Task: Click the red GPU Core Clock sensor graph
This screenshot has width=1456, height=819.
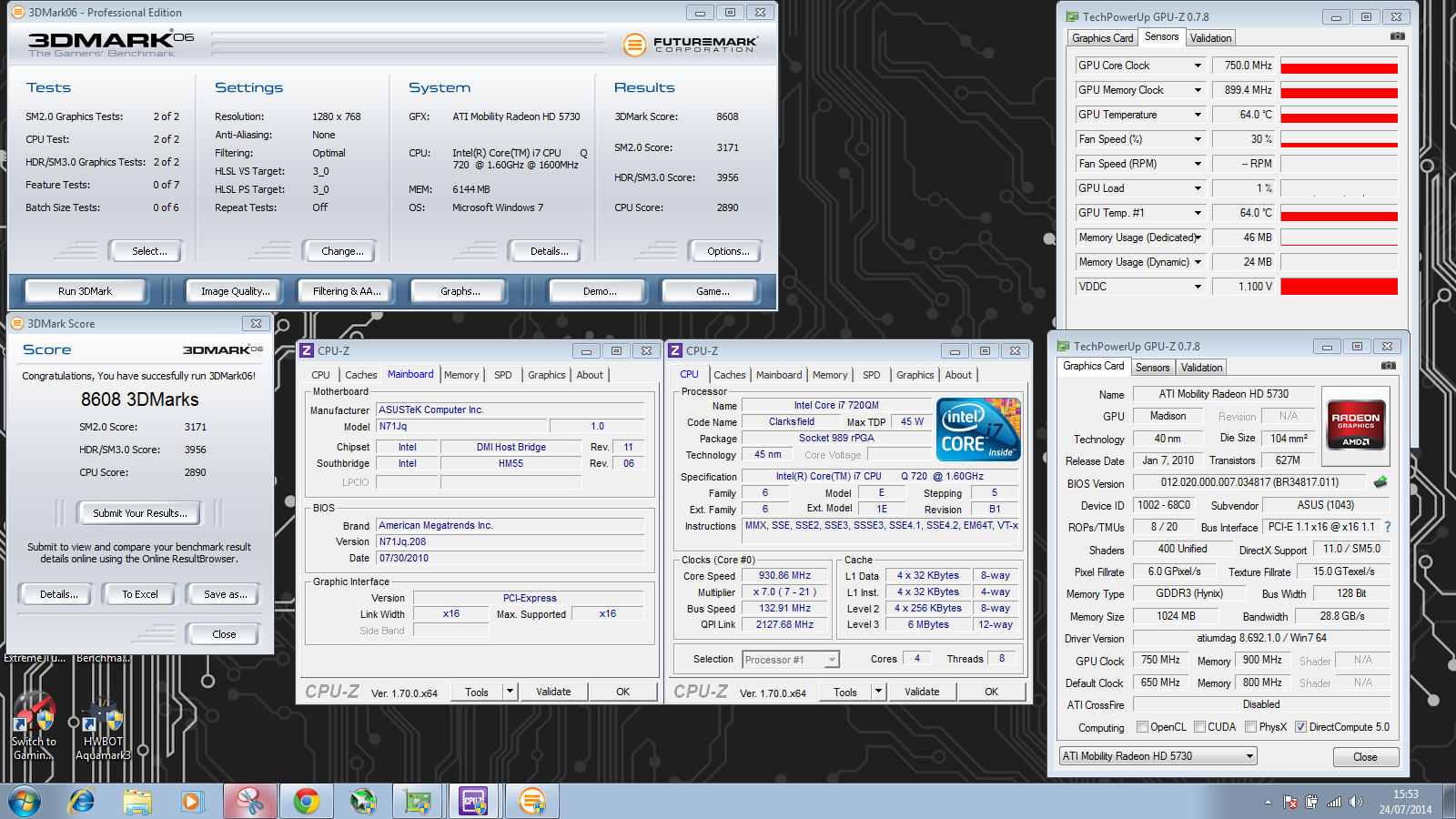Action: pos(1339,66)
